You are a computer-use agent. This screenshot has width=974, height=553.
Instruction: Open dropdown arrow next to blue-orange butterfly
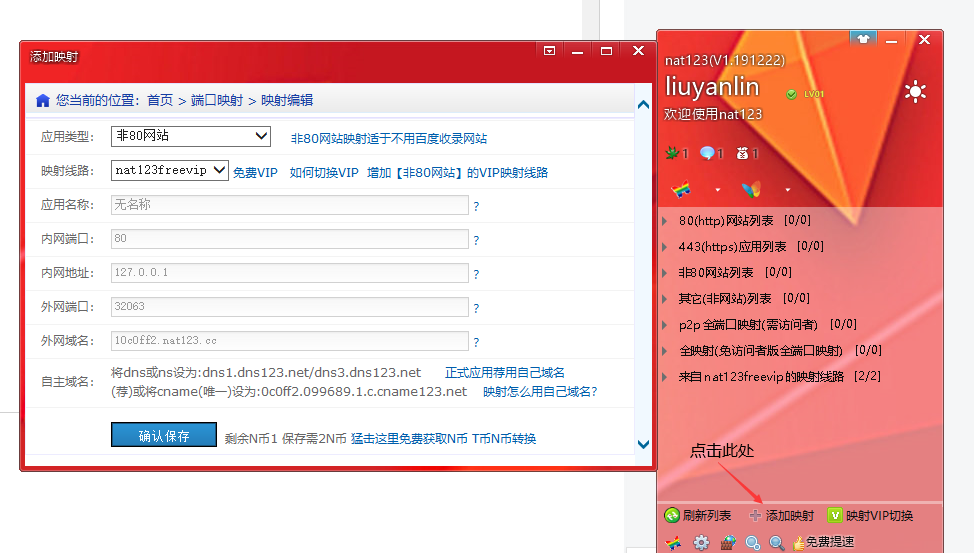[788, 190]
